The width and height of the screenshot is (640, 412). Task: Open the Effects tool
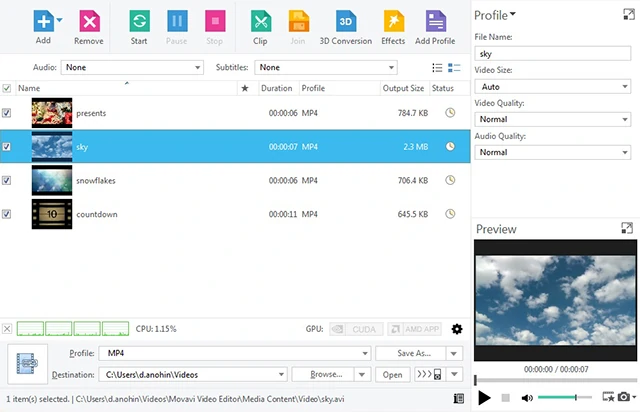pyautogui.click(x=393, y=26)
